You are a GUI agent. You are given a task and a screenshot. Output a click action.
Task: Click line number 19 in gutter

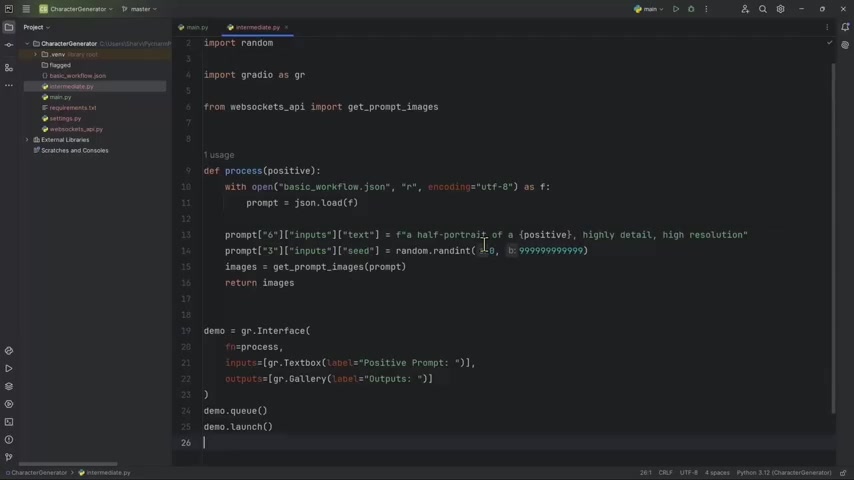[186, 331]
